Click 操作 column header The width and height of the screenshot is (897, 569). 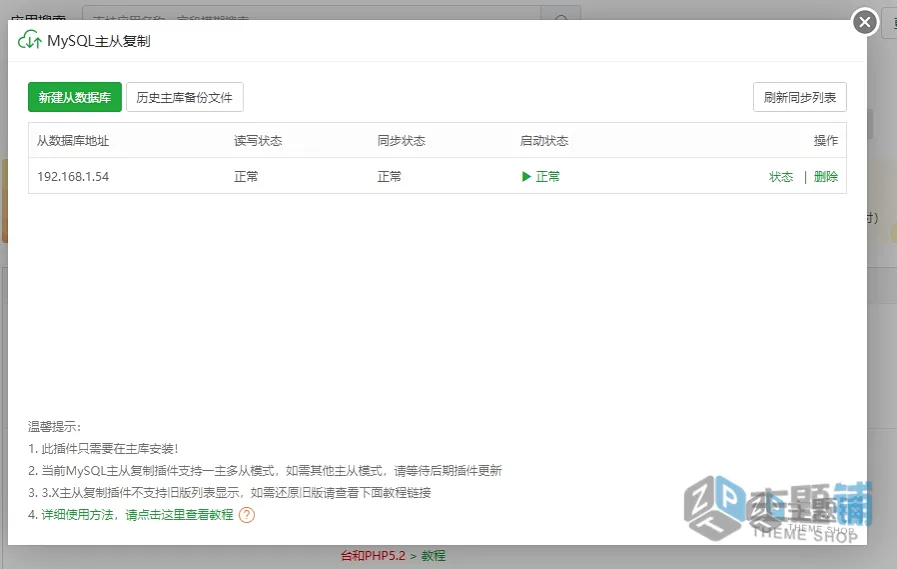(x=825, y=141)
